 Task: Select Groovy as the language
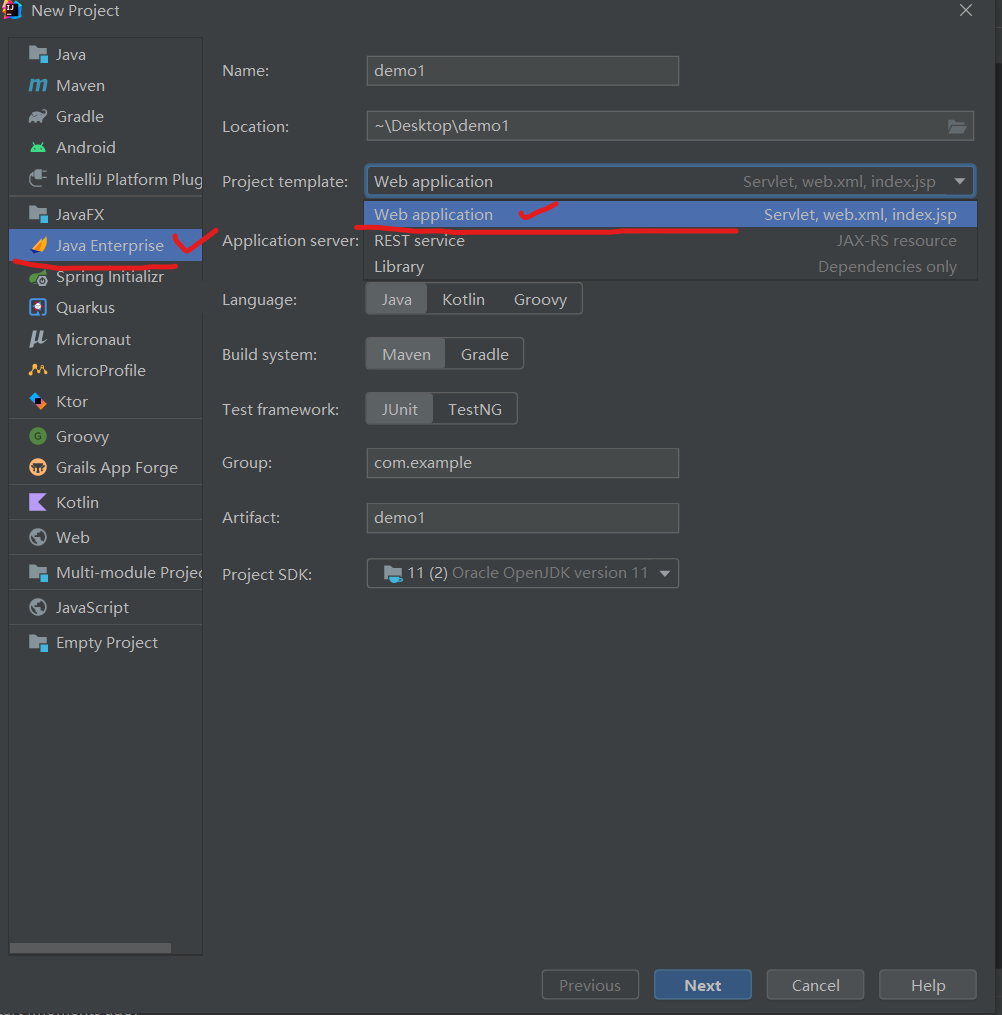tap(540, 300)
